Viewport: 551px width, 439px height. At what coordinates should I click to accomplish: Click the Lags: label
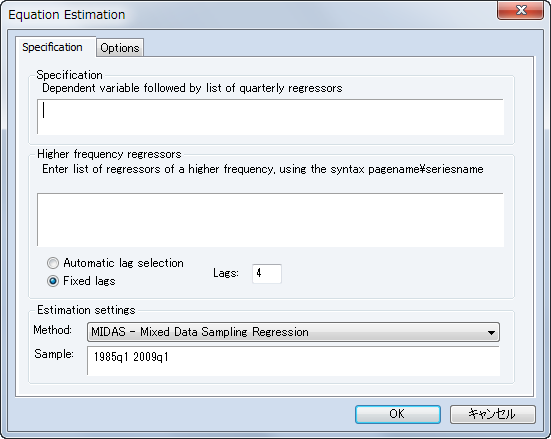click(x=226, y=273)
